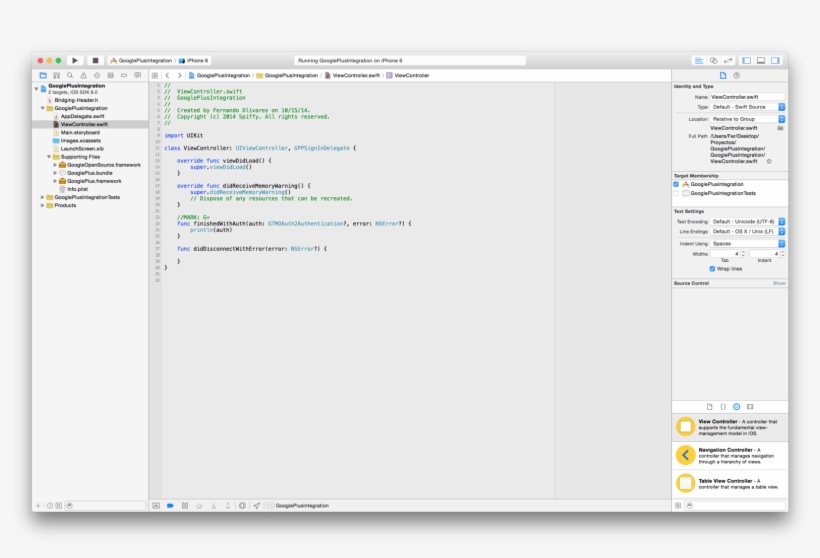Screen dimensions: 820x558
Task: Open the Symbol navigator tab
Action: click(x=56, y=75)
